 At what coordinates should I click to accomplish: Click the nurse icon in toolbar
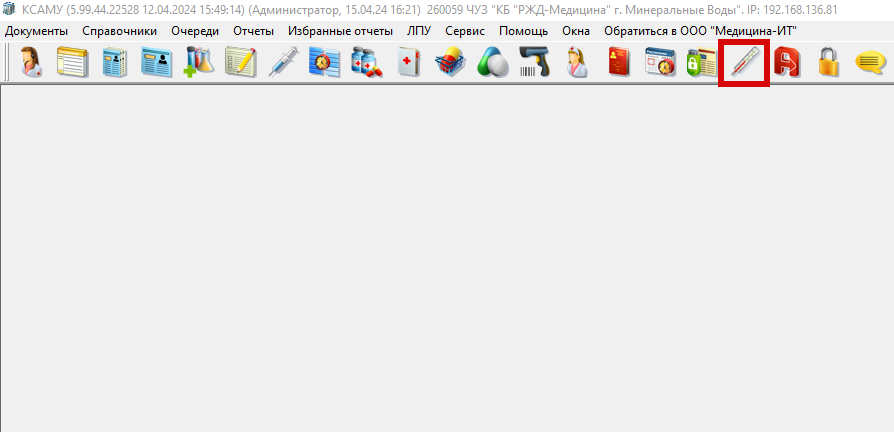[x=577, y=65]
